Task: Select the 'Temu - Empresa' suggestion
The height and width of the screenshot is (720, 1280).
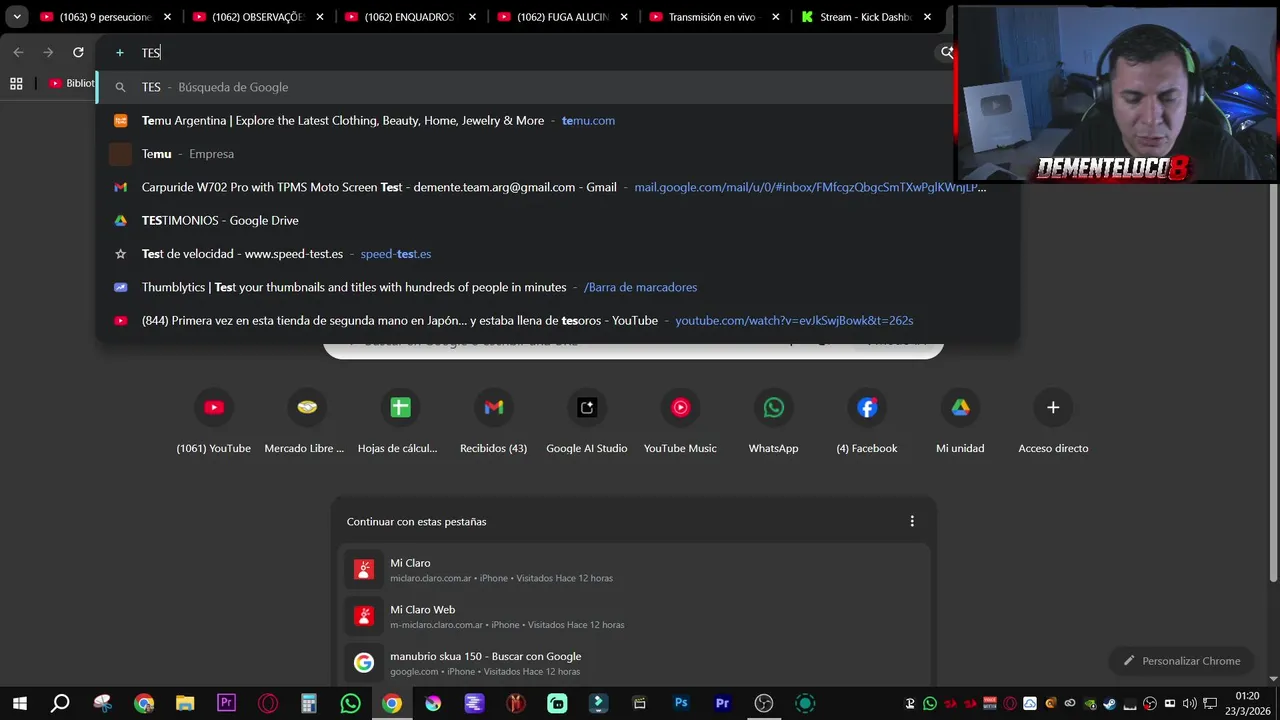Action: pos(557,154)
